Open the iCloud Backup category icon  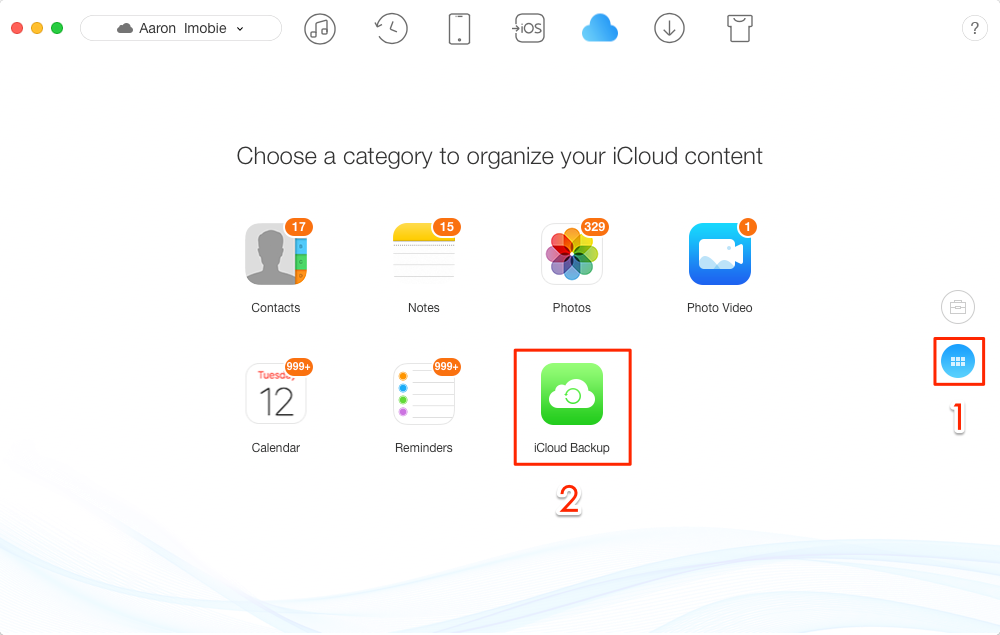(x=571, y=394)
